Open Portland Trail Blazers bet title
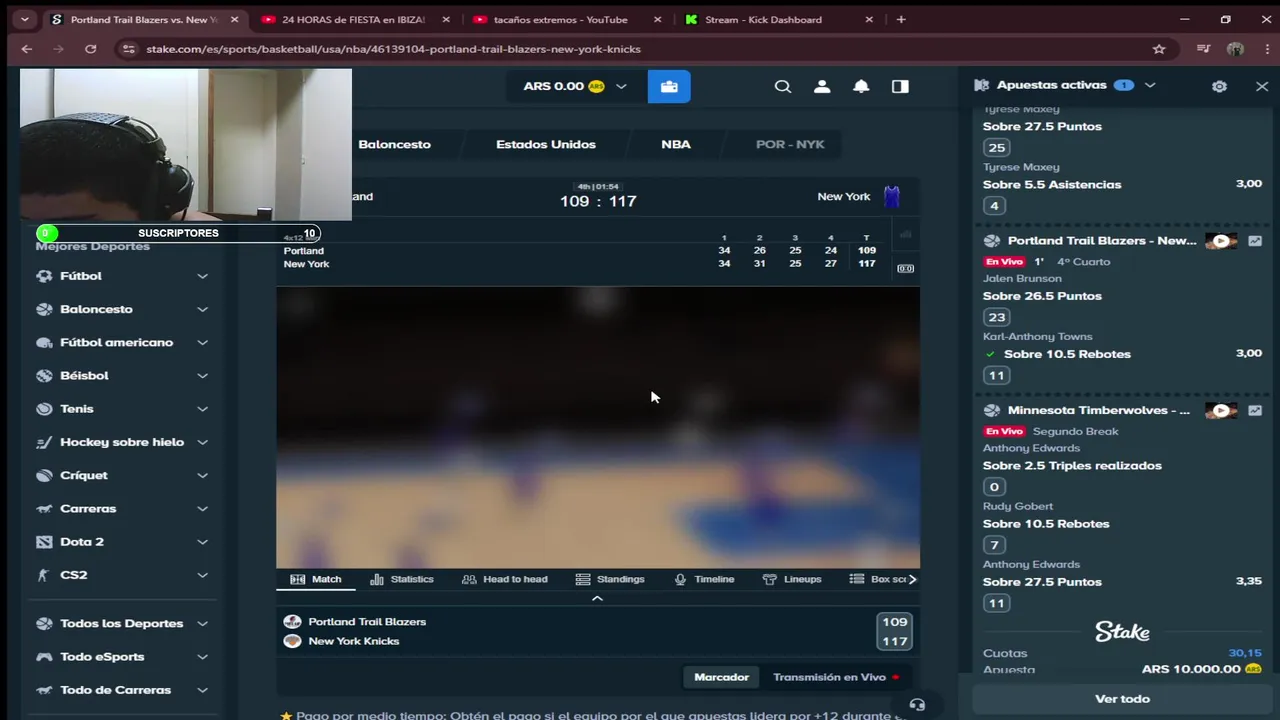The image size is (1280, 720). click(1101, 241)
